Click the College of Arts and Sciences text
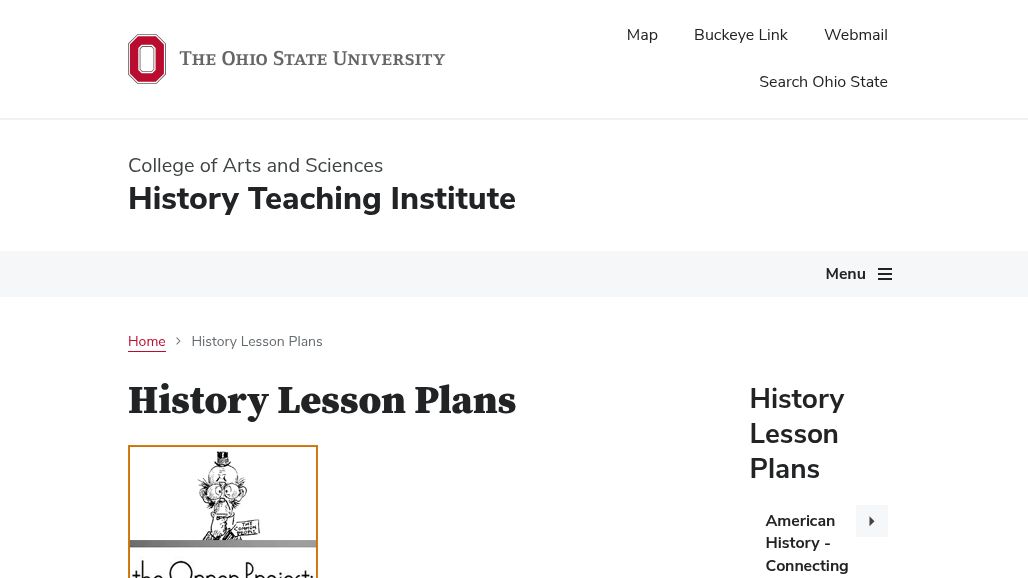Viewport: 1028px width, 578px height. pyautogui.click(x=255, y=165)
